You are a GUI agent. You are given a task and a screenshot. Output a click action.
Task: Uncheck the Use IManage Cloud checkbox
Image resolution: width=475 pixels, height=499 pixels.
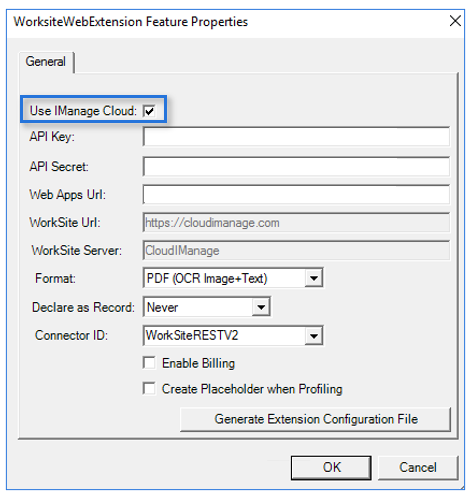coord(149,111)
